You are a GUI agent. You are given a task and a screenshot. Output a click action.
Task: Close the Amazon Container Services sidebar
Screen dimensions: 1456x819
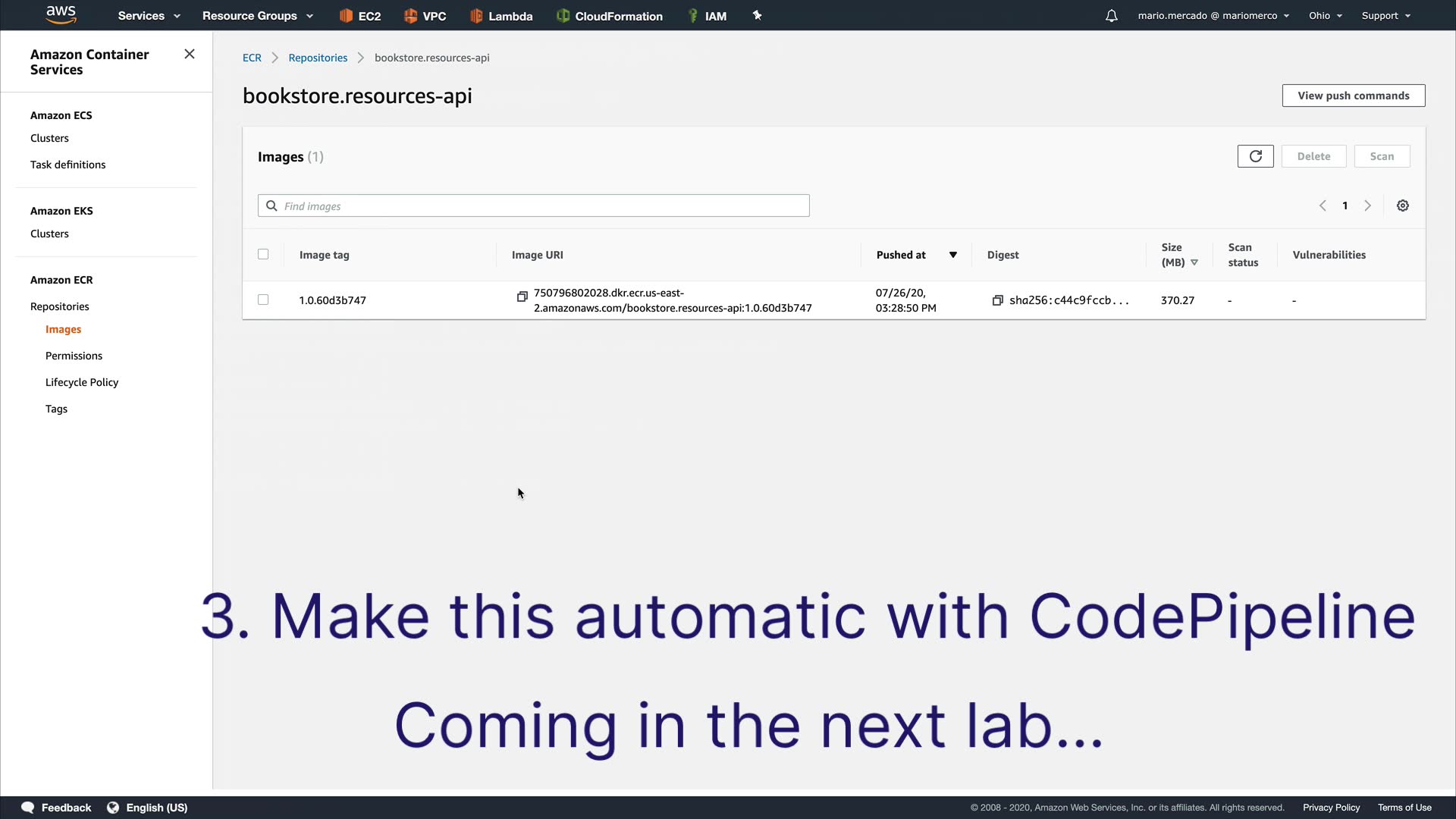[x=190, y=54]
